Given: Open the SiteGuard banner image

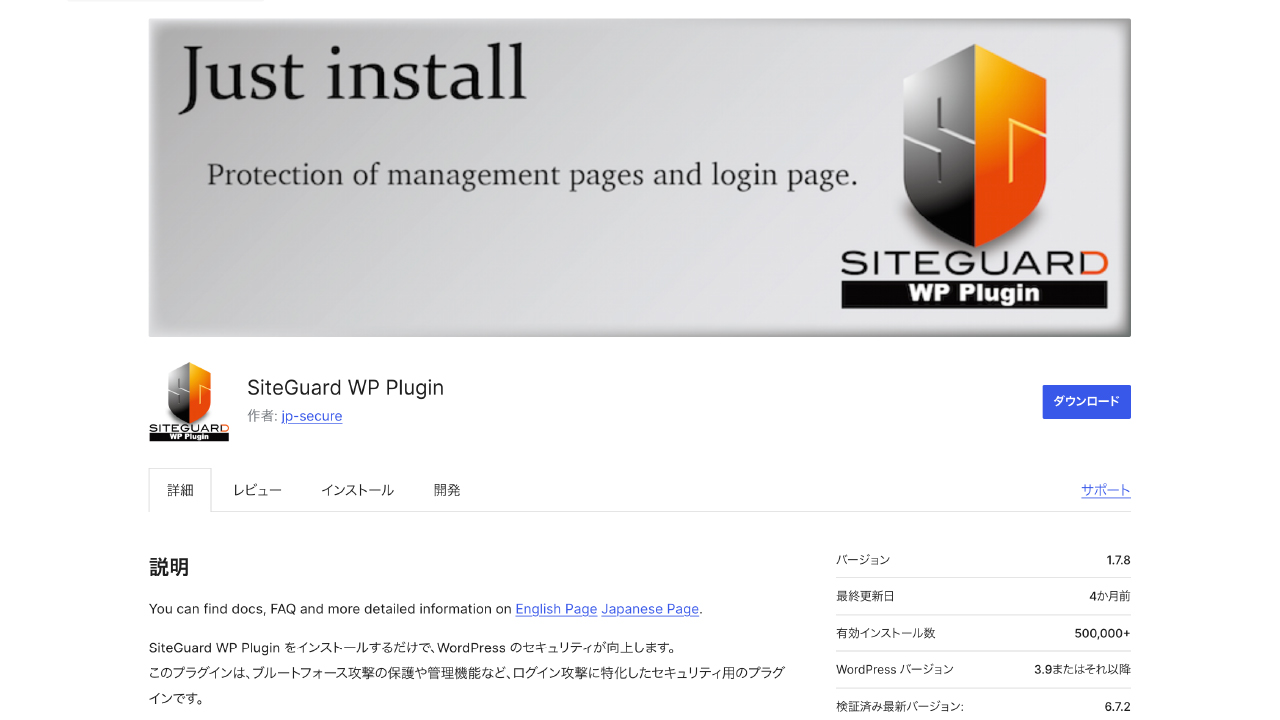Looking at the screenshot, I should tap(640, 177).
